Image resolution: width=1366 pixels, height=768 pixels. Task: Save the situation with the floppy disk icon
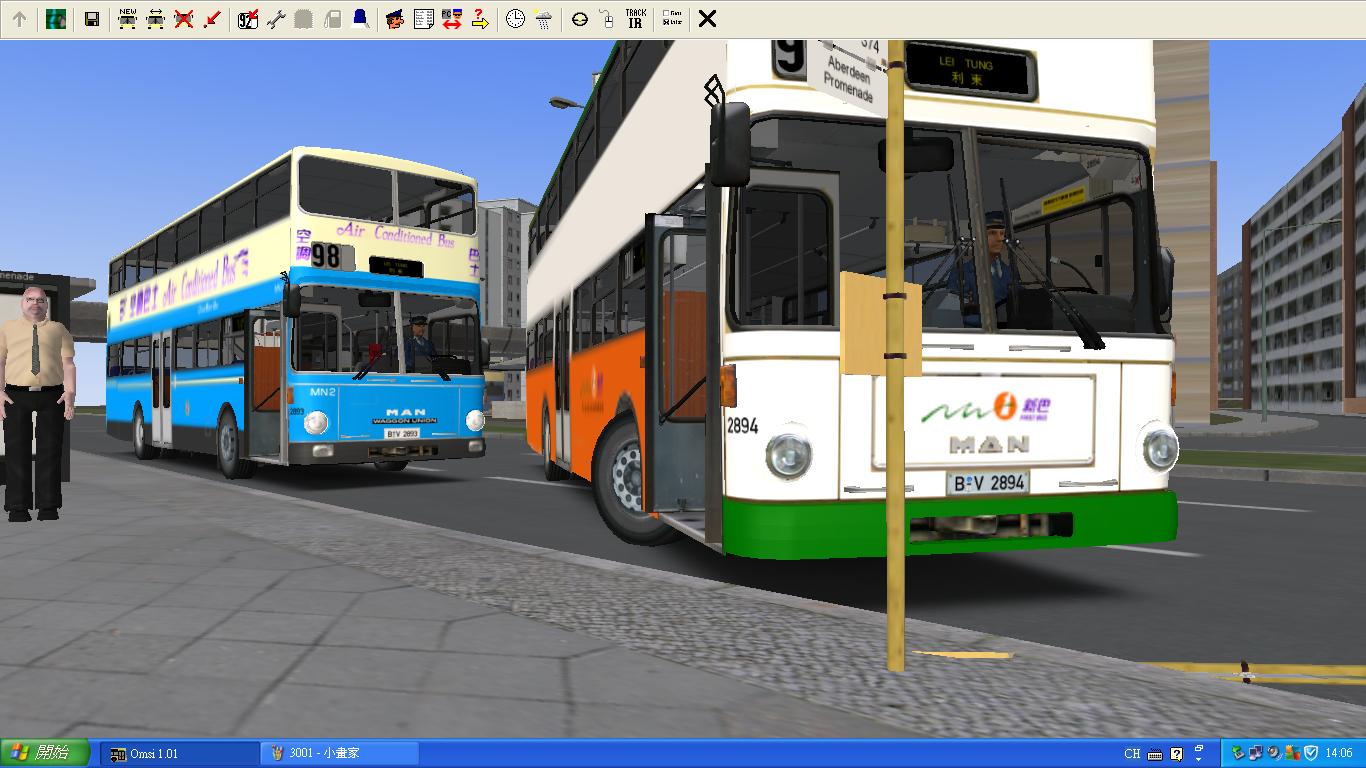[92, 19]
